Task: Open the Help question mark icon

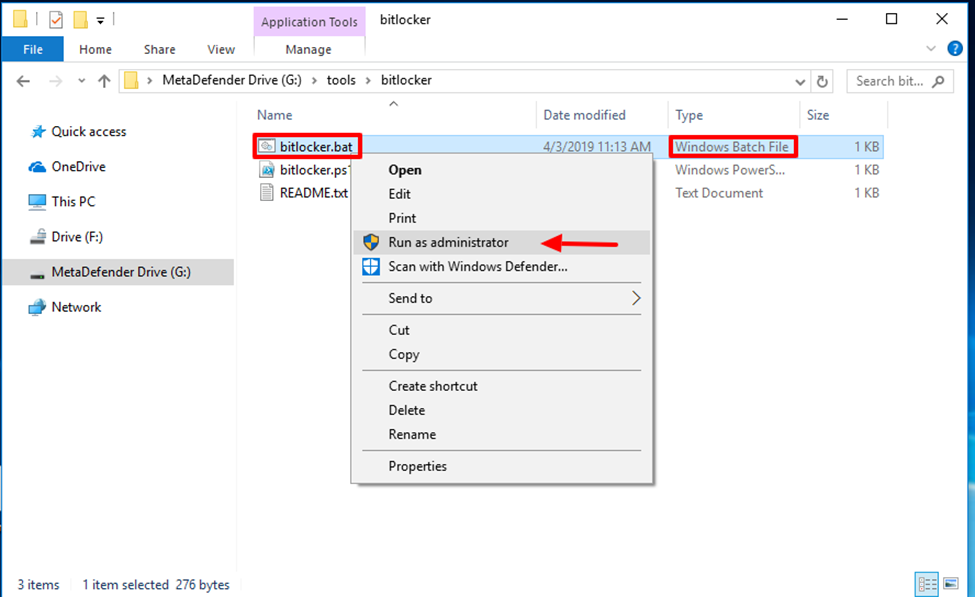Action: click(x=954, y=49)
